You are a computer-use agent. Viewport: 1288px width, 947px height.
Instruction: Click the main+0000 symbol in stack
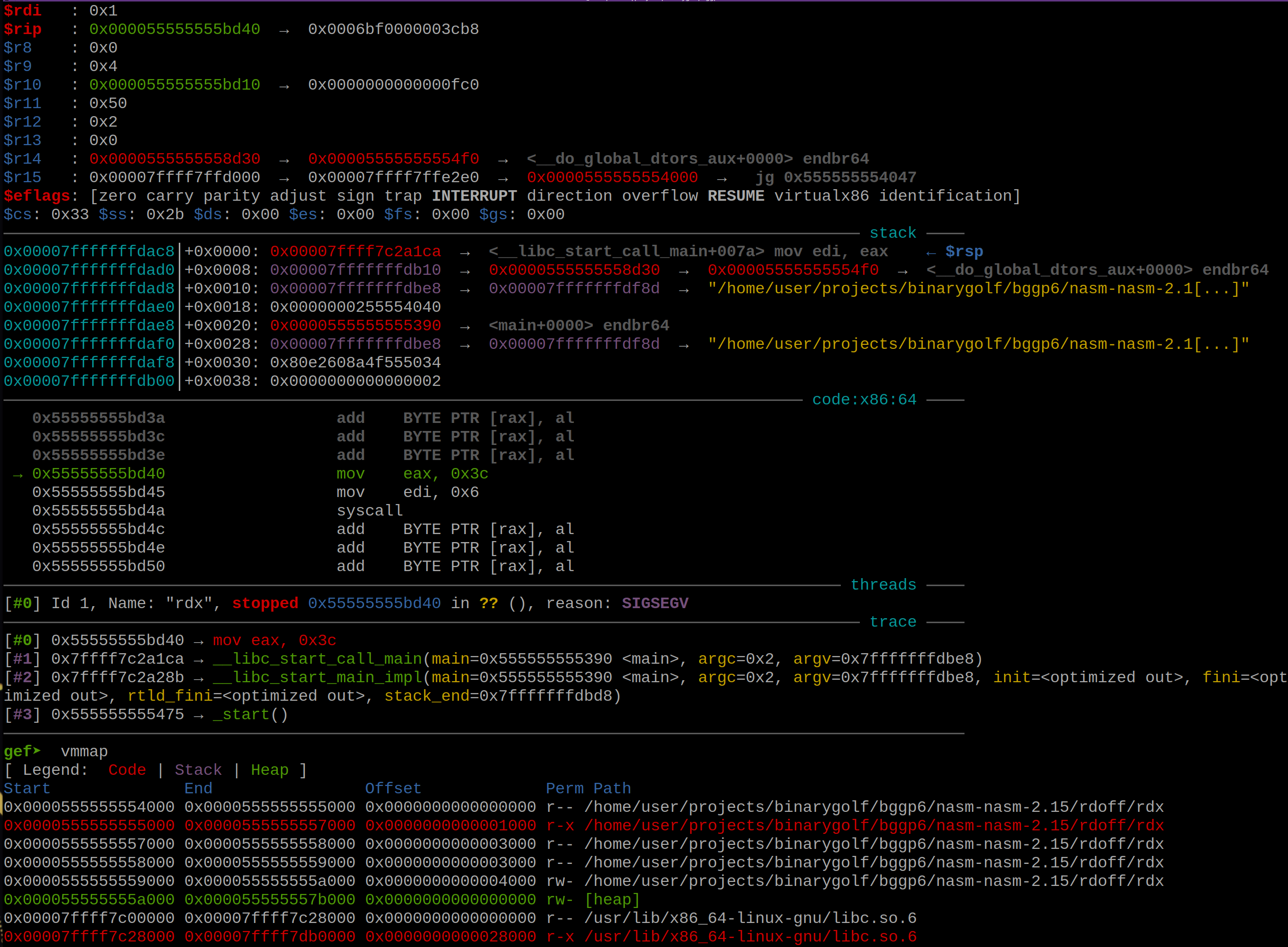[x=540, y=326]
